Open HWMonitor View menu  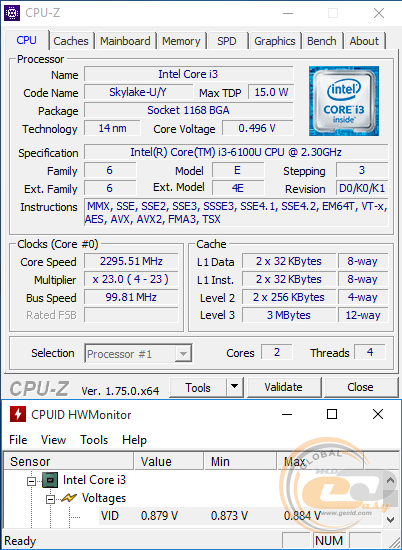coord(53,440)
